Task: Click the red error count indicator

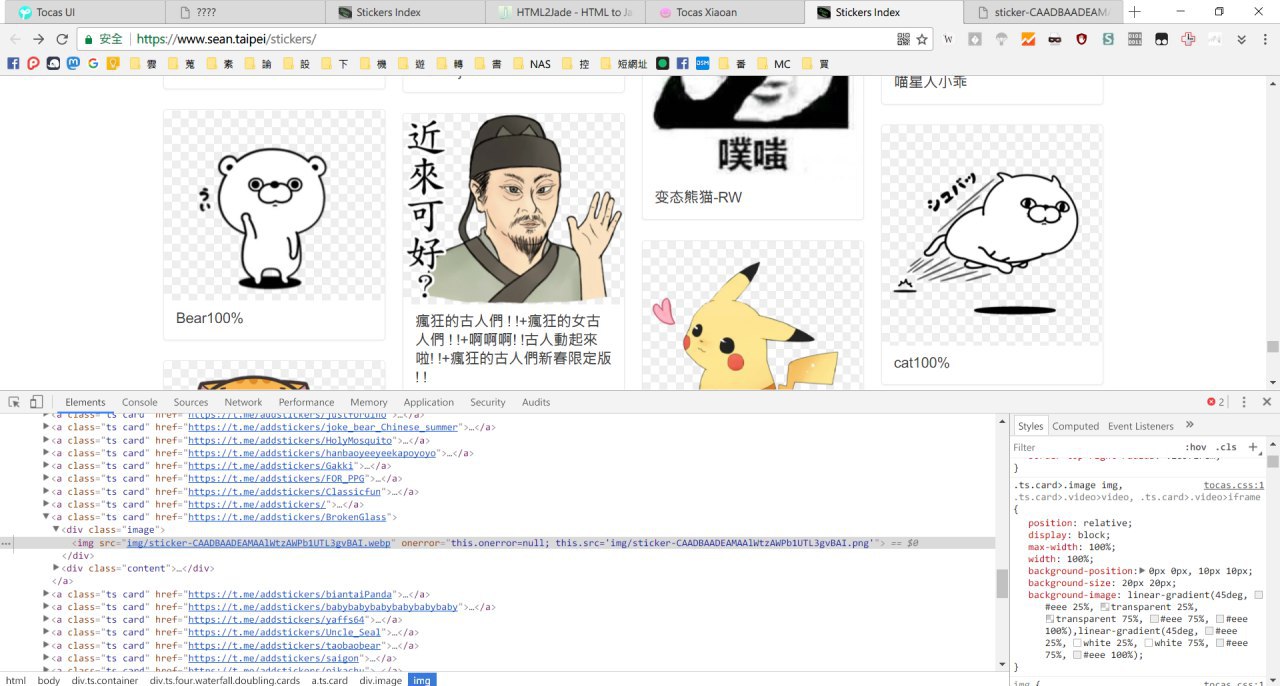Action: coord(1215,402)
